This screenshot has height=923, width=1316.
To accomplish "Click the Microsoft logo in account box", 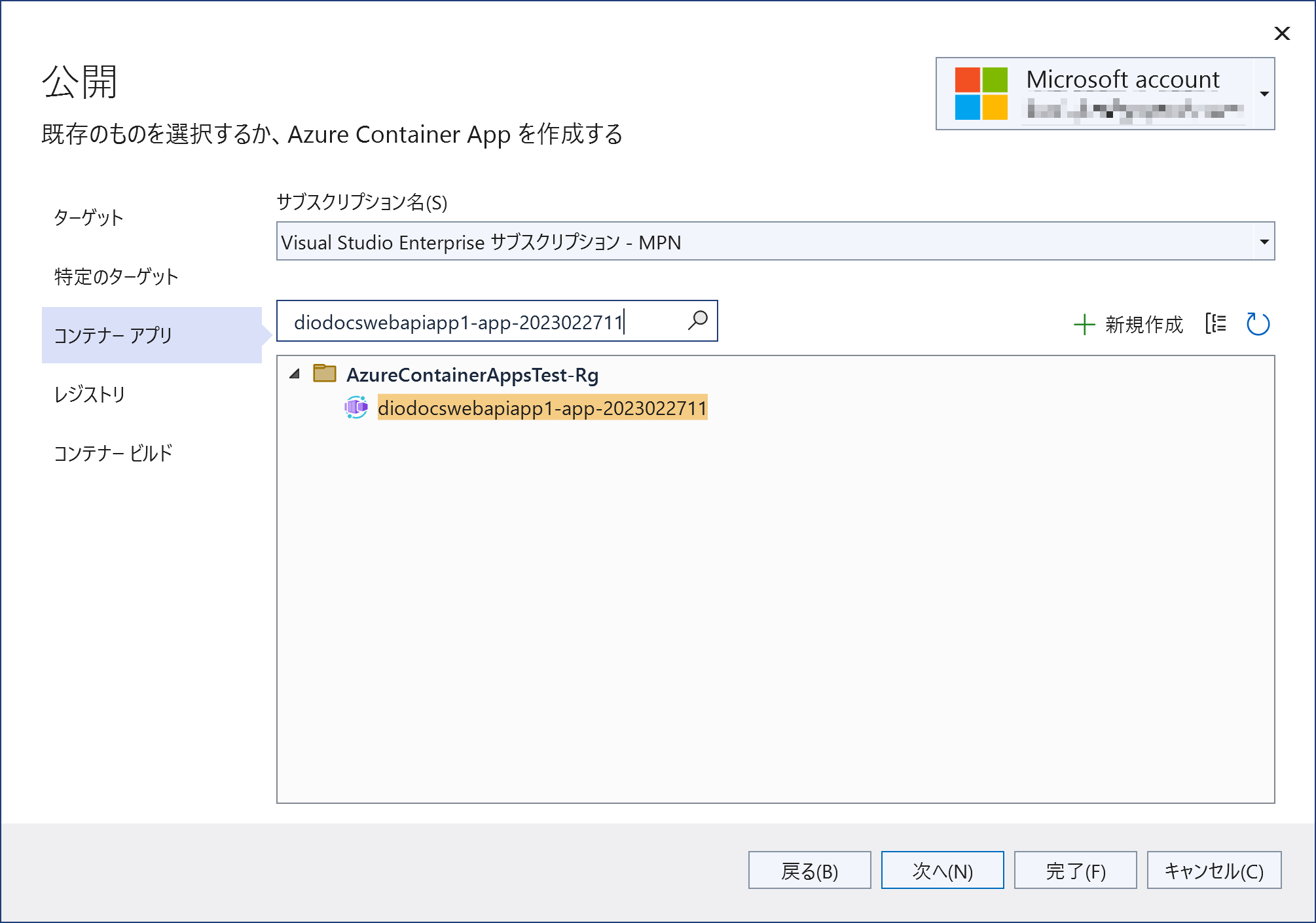I will (981, 94).
